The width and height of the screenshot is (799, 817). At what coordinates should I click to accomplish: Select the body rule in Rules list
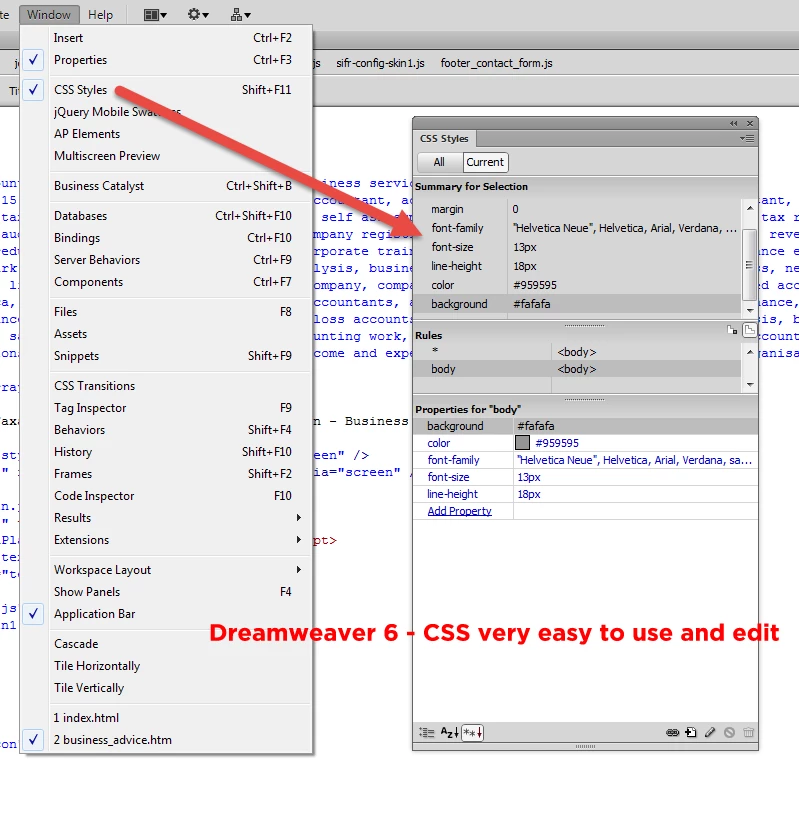coord(577,369)
